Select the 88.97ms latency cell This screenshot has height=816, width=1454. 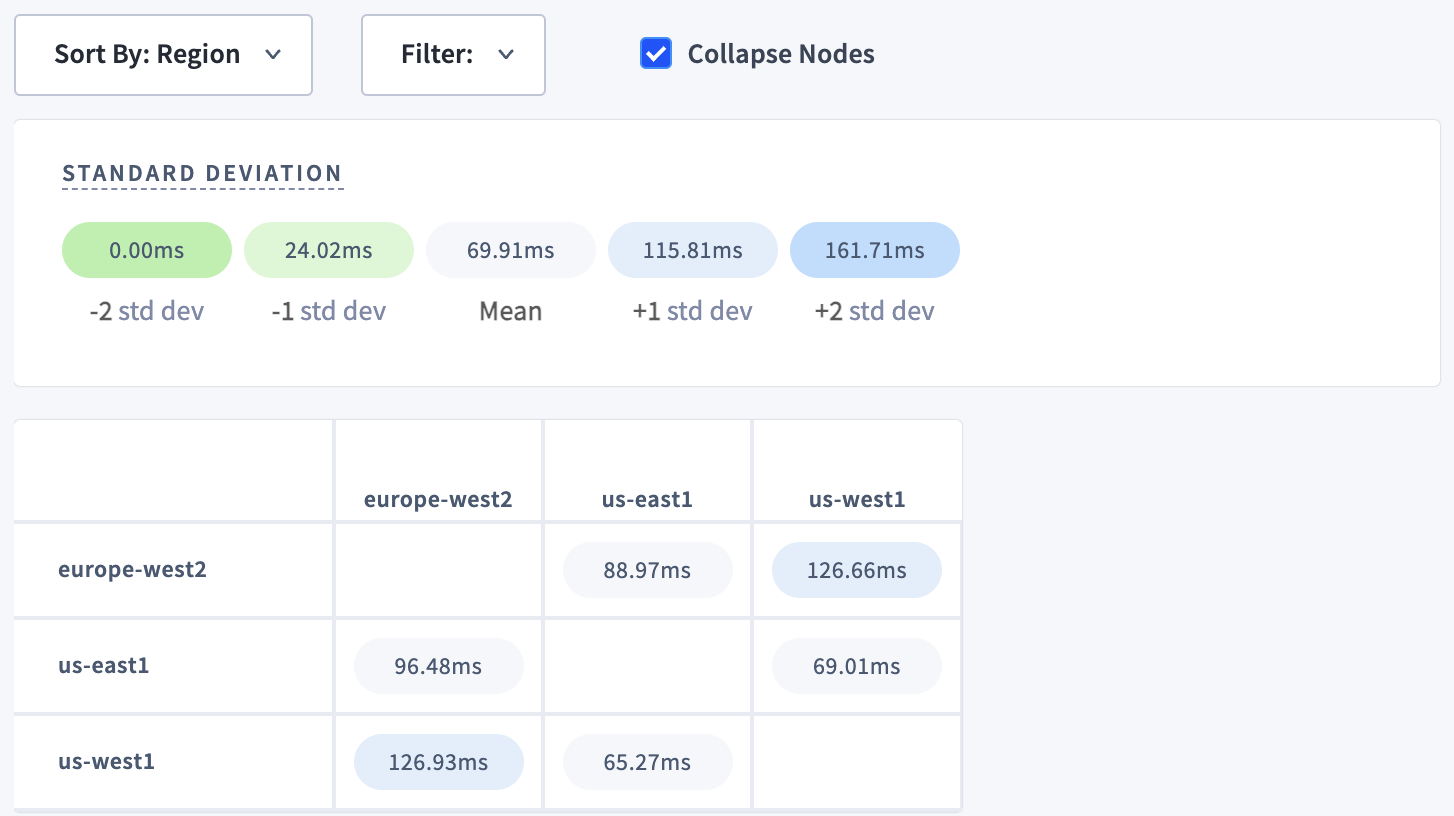coord(647,569)
